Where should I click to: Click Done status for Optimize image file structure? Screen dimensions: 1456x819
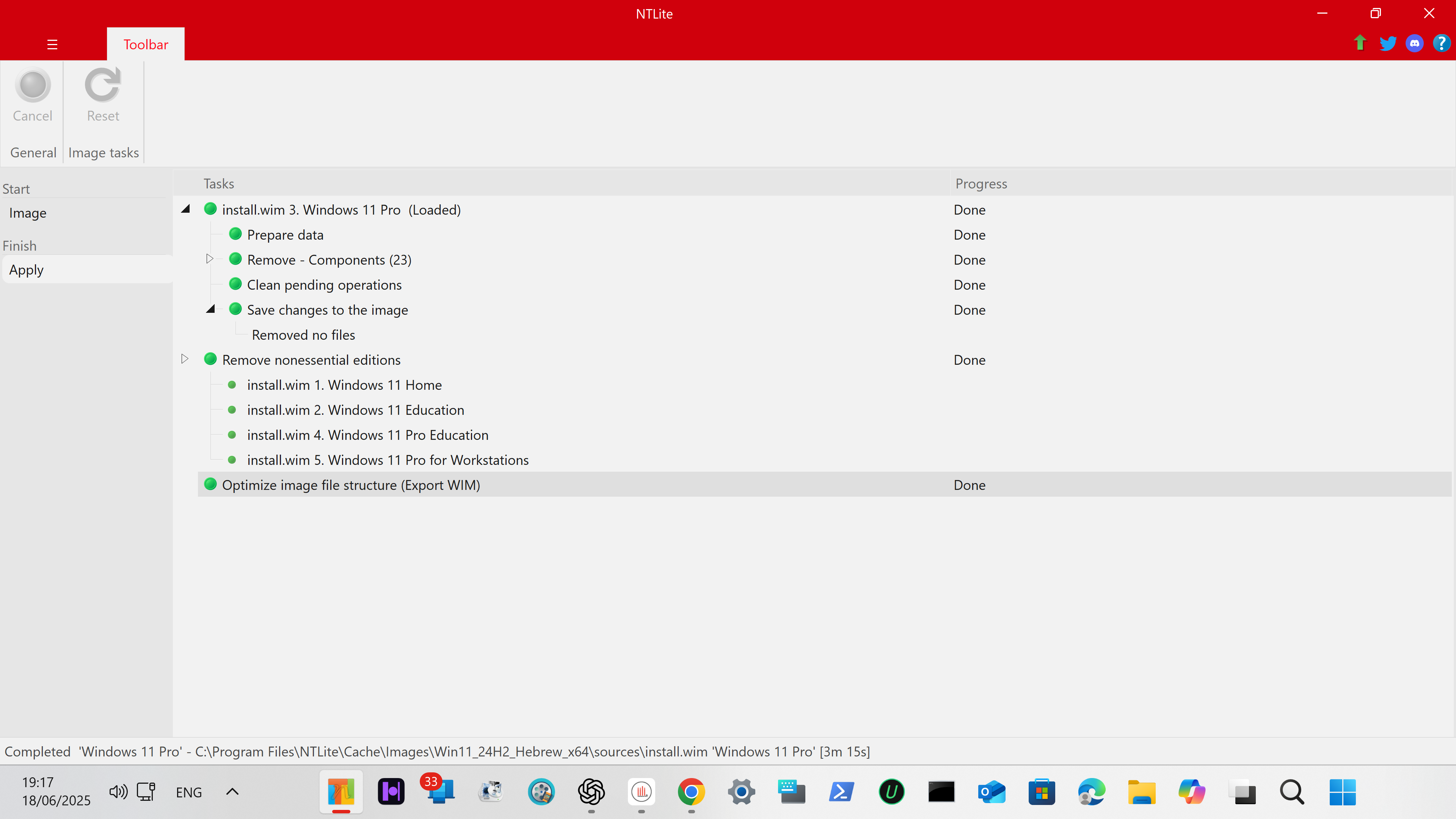click(x=970, y=485)
